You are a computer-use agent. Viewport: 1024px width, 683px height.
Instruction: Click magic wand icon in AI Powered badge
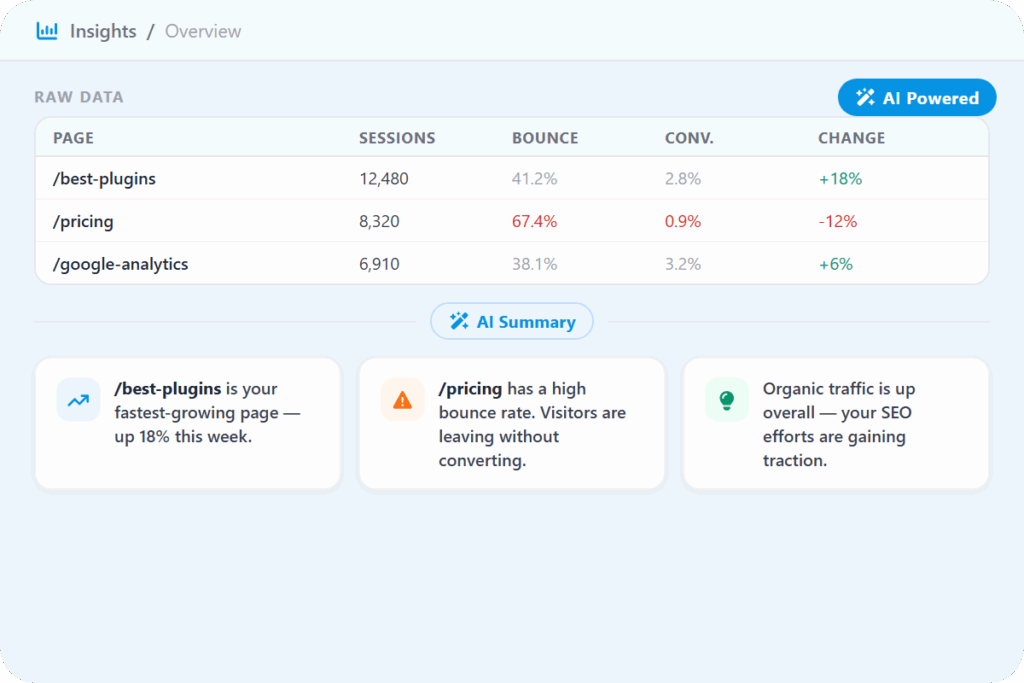(865, 98)
